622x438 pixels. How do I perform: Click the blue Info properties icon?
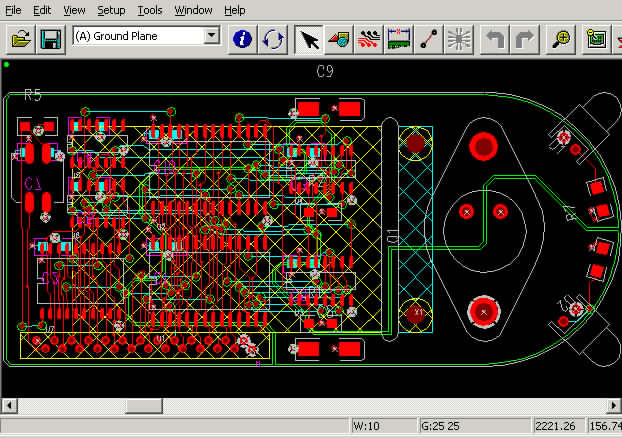click(x=242, y=39)
